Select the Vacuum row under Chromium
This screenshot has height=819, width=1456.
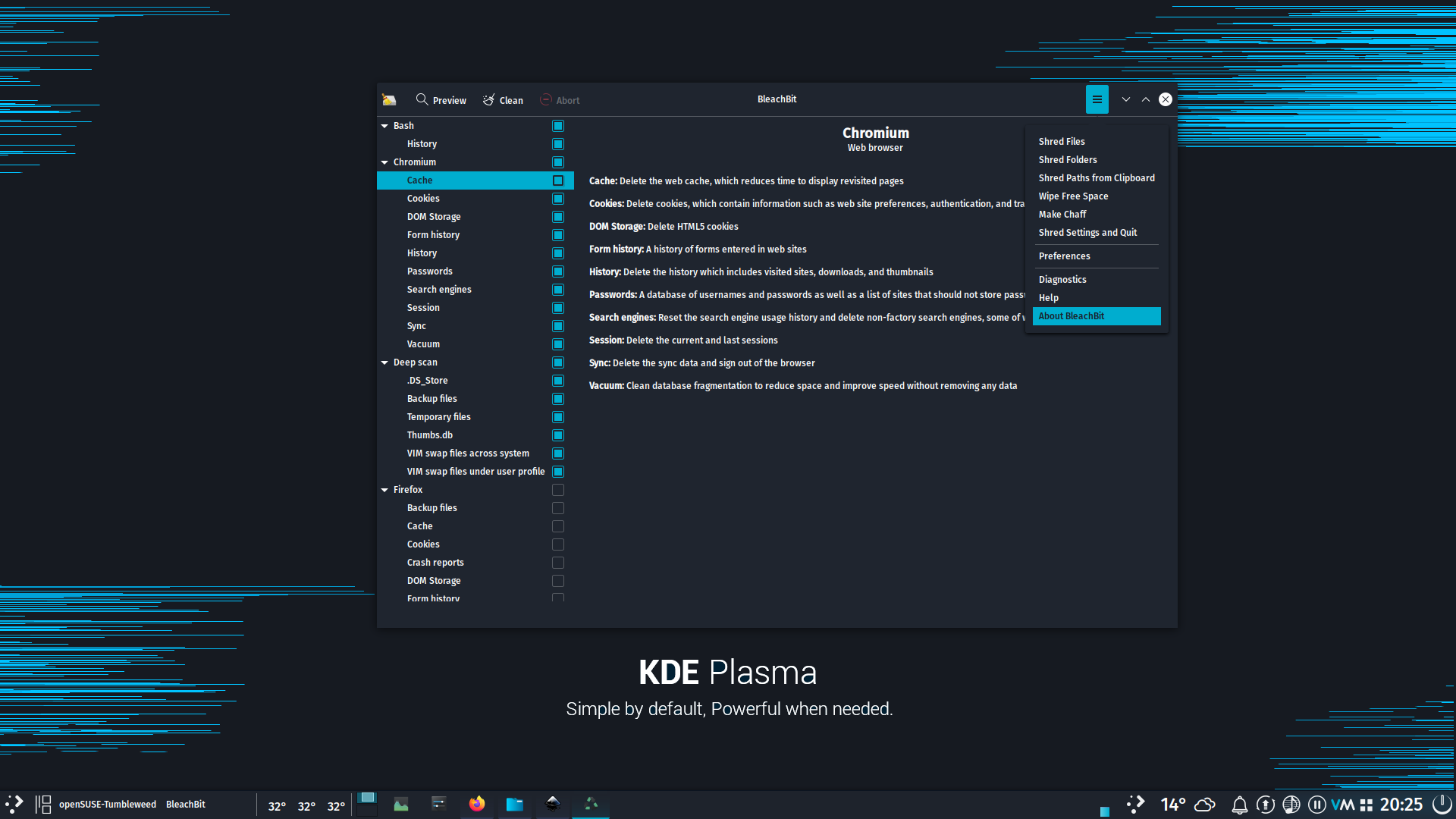(475, 344)
